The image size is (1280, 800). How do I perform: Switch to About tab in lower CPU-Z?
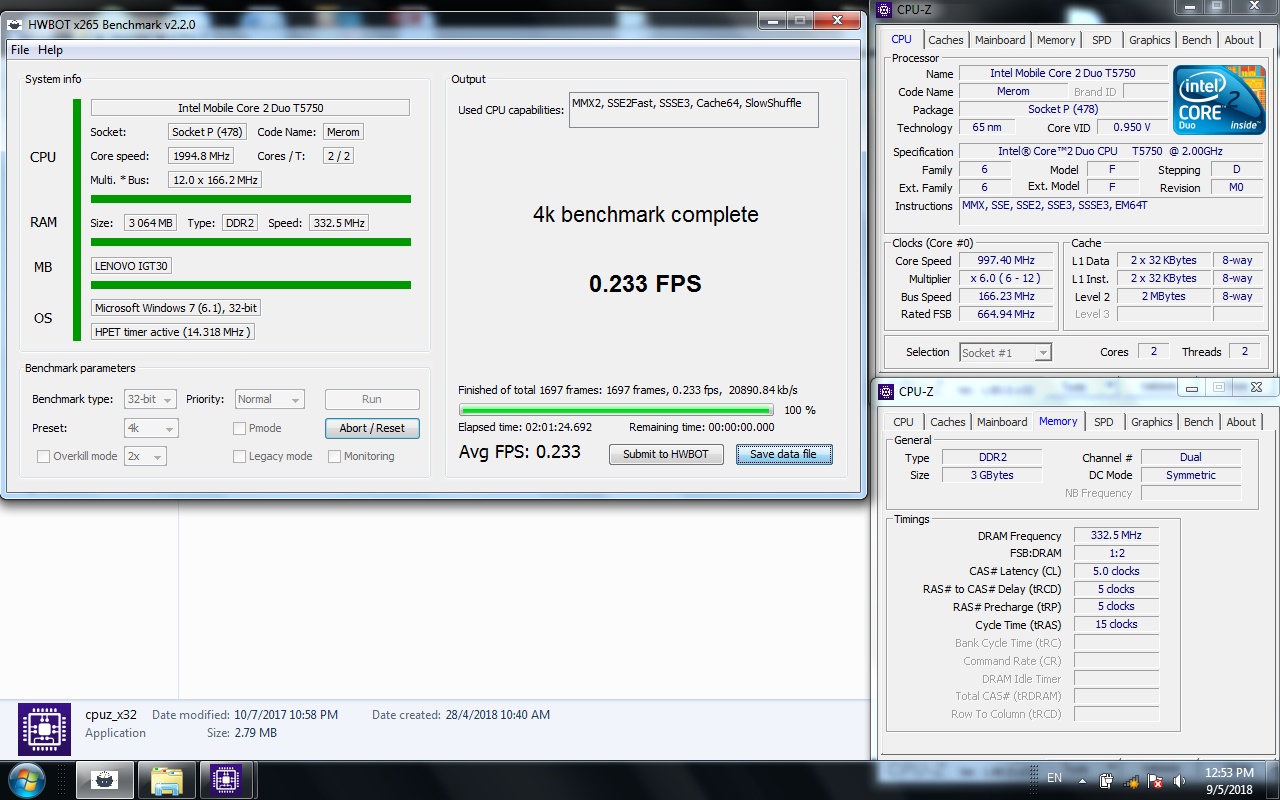click(1241, 422)
